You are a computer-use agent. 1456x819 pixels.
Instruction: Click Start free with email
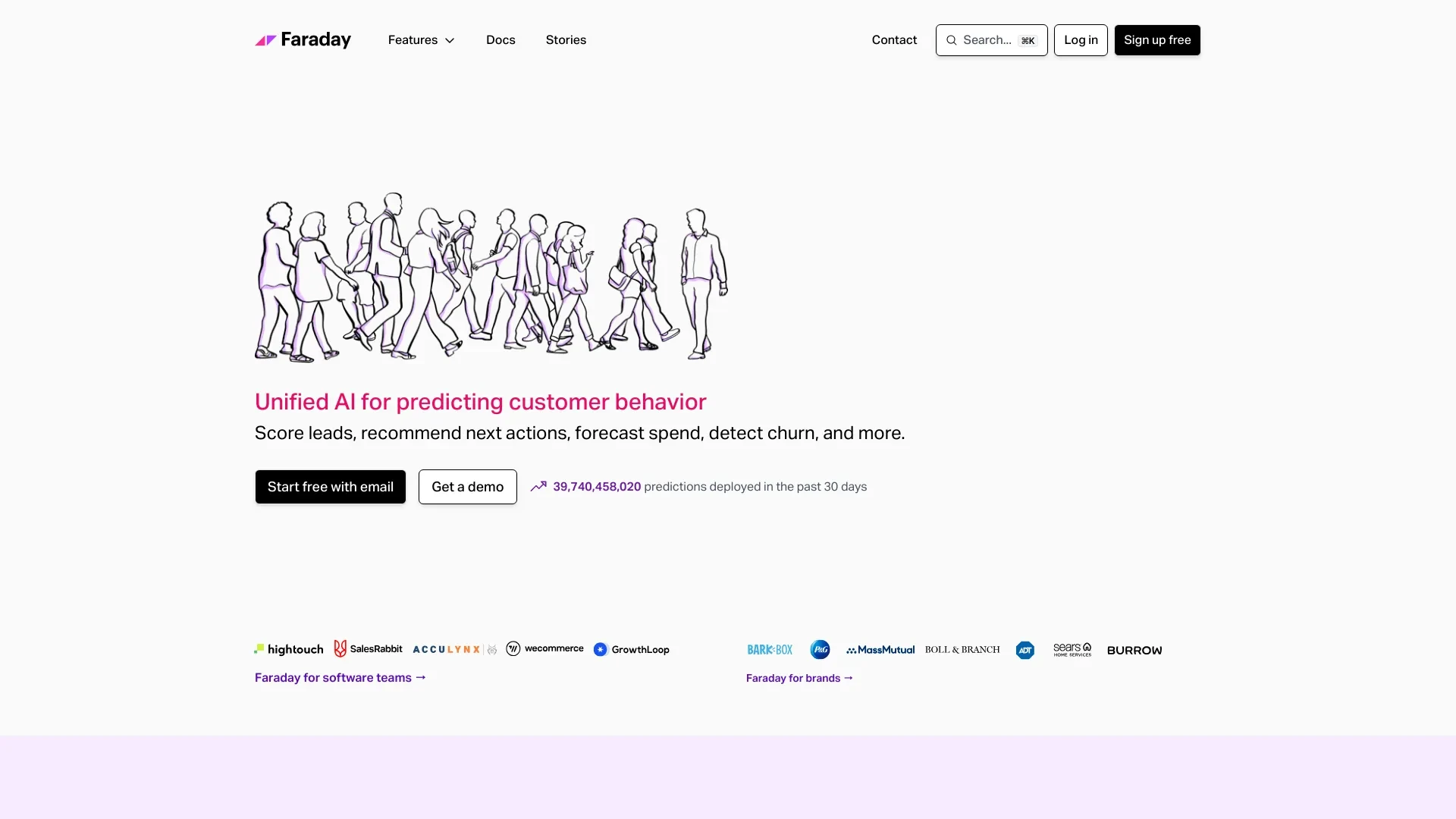point(330,487)
